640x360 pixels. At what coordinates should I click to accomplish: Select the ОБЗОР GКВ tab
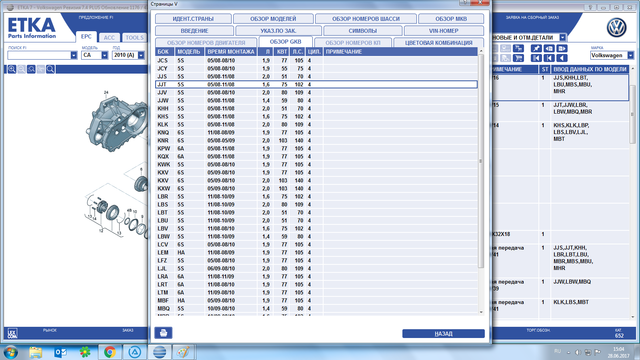click(x=285, y=42)
